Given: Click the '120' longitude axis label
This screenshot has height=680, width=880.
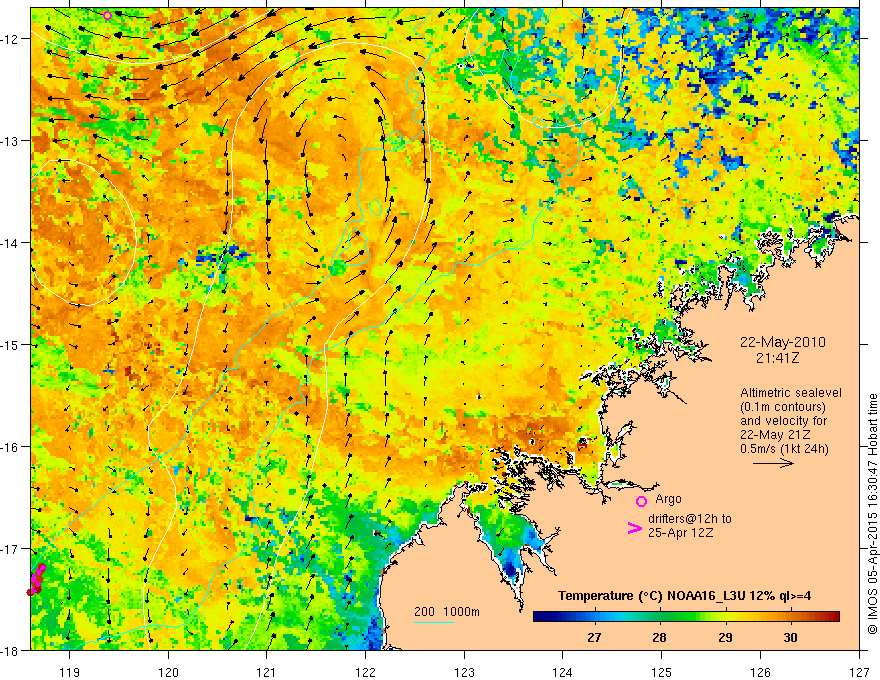Looking at the screenshot, I should click(x=168, y=672).
